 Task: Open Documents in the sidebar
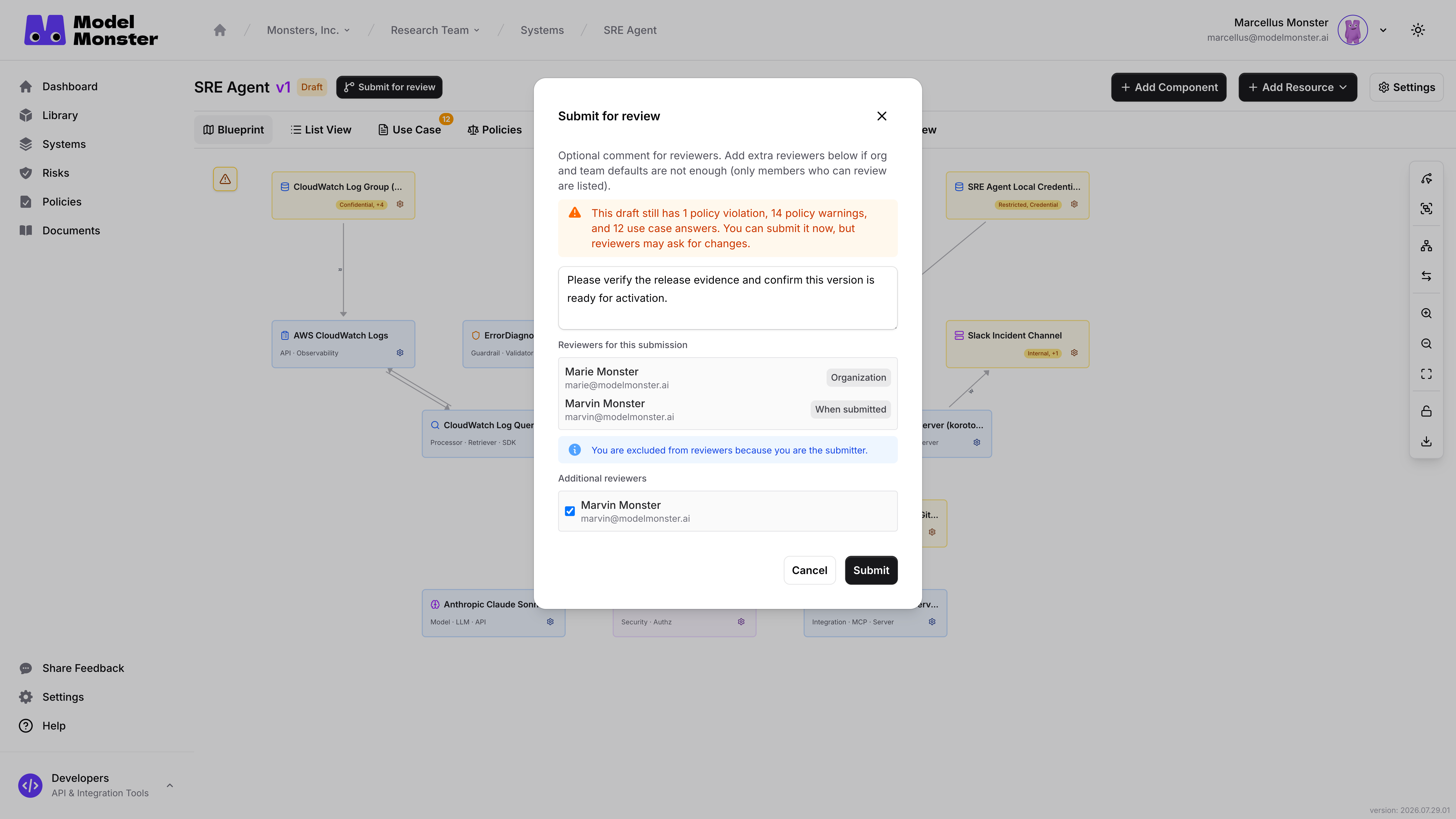(x=71, y=231)
